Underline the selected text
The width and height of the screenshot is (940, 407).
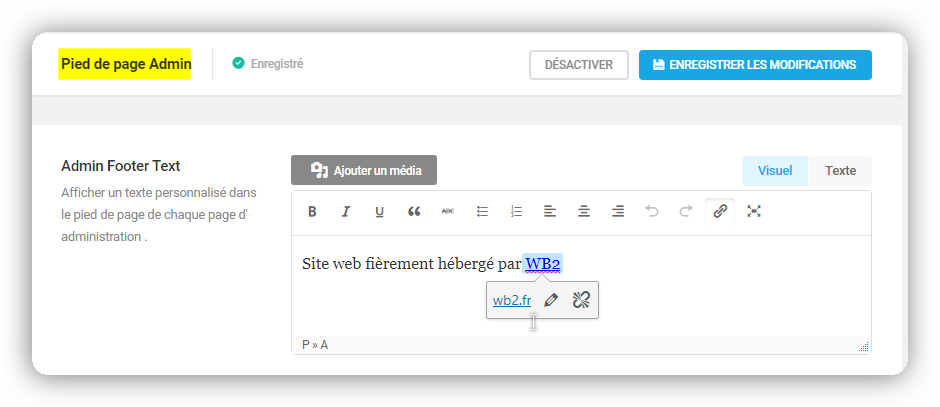point(379,212)
